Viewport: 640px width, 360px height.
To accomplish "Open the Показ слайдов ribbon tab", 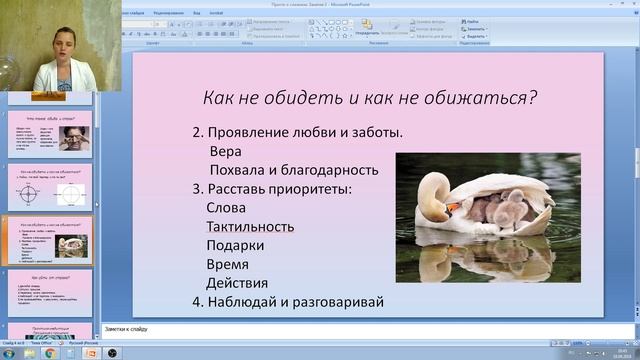I will tap(133, 13).
